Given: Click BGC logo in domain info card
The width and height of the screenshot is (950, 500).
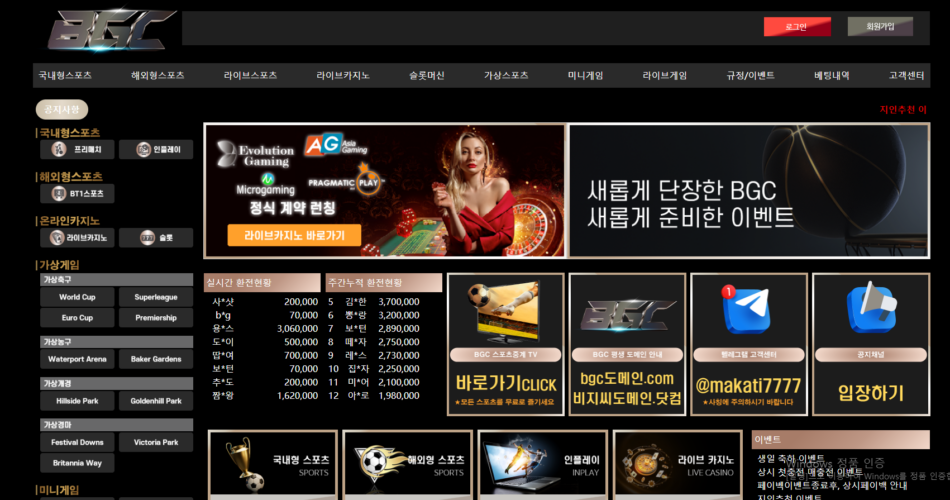Looking at the screenshot, I should [627, 315].
